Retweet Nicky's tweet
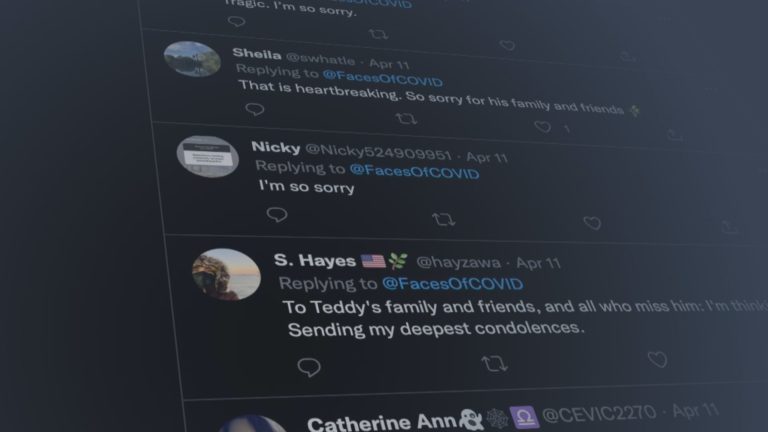Image resolution: width=768 pixels, height=432 pixels. tap(444, 219)
